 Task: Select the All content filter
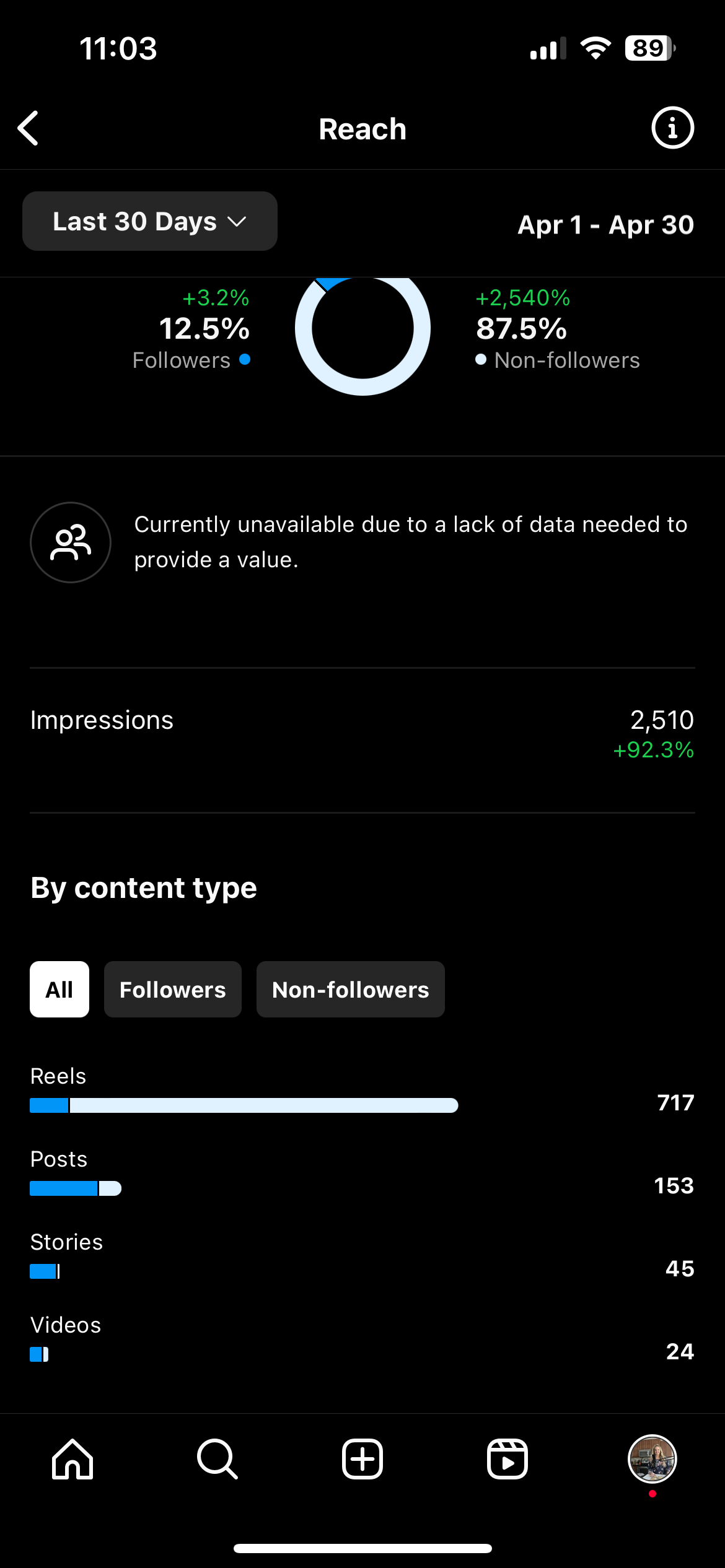59,989
